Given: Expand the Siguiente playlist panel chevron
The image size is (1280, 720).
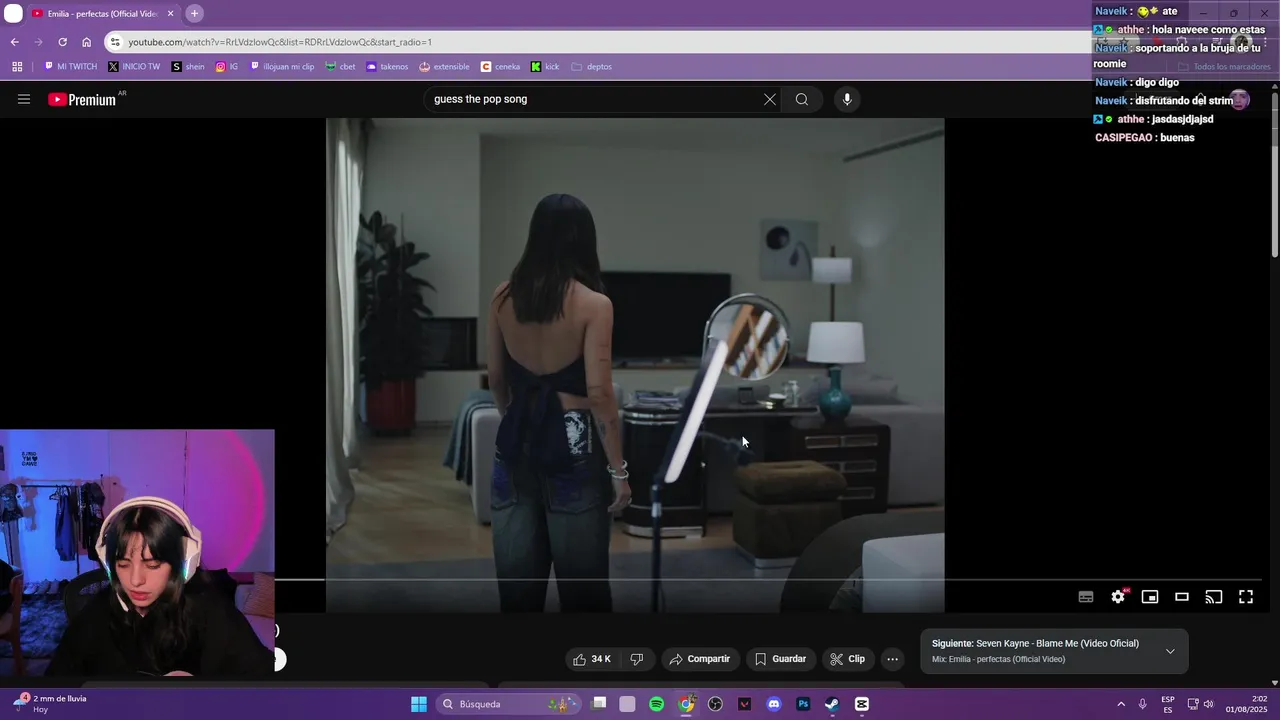Looking at the screenshot, I should [x=1170, y=651].
